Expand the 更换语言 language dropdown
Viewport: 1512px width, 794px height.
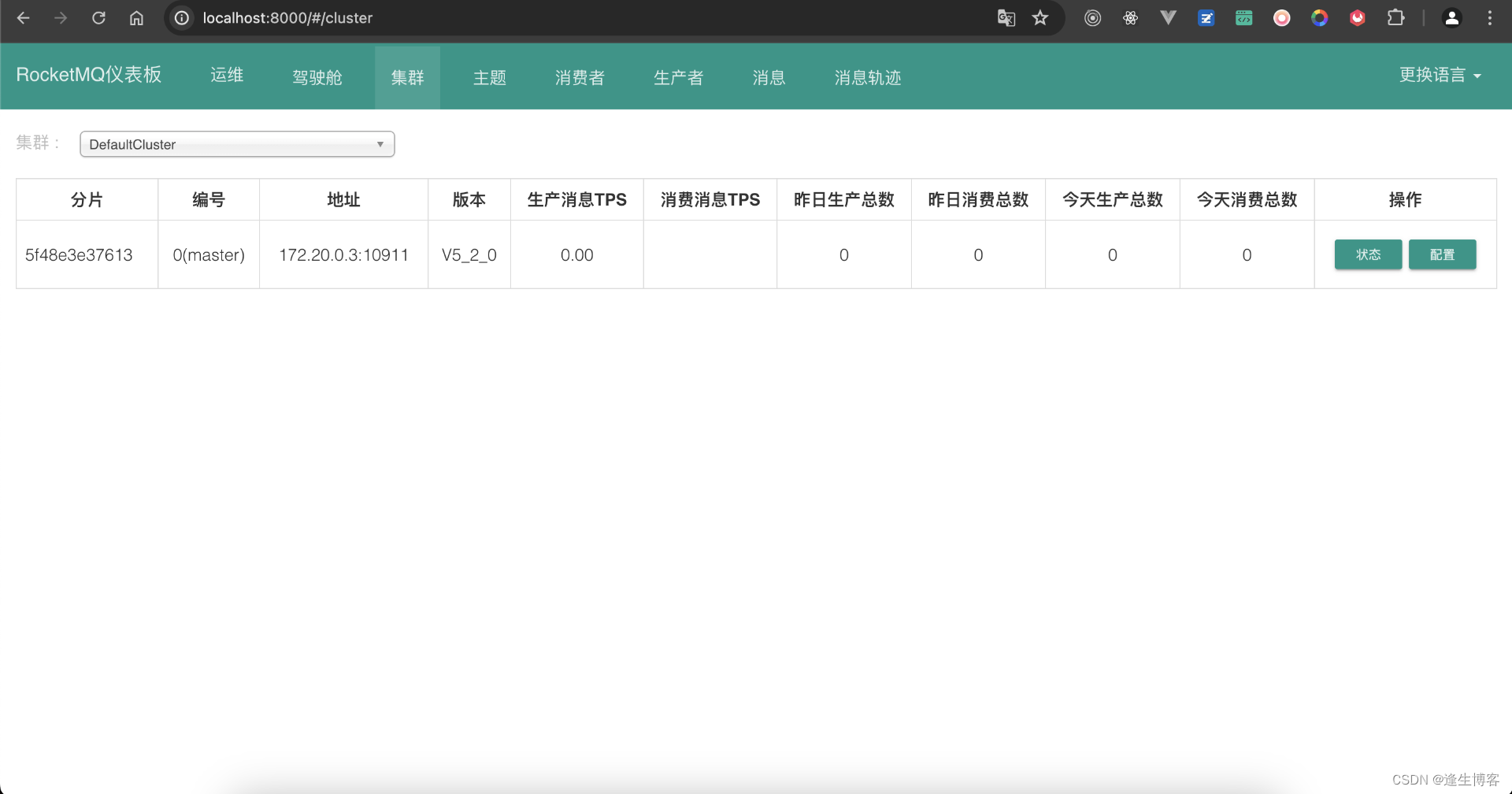click(1440, 75)
